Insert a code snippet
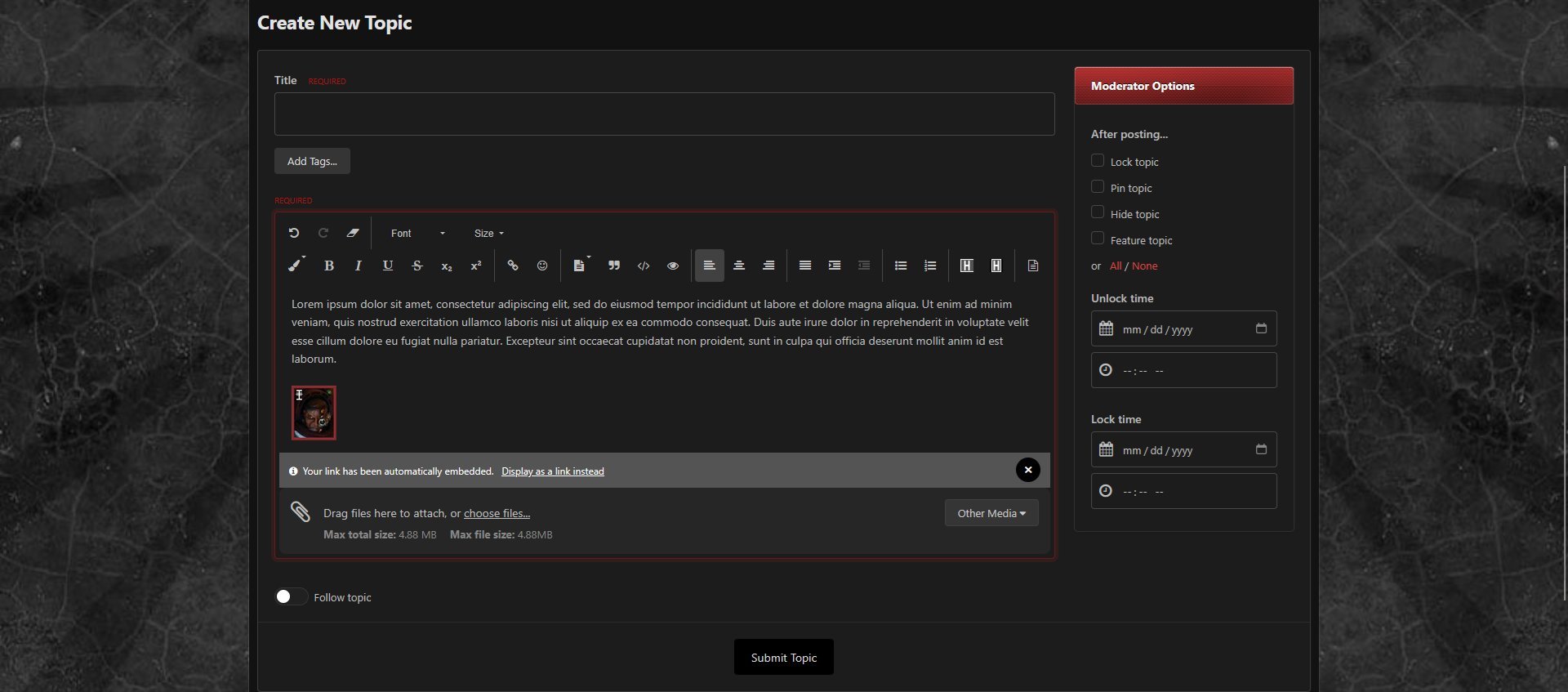 click(x=644, y=266)
